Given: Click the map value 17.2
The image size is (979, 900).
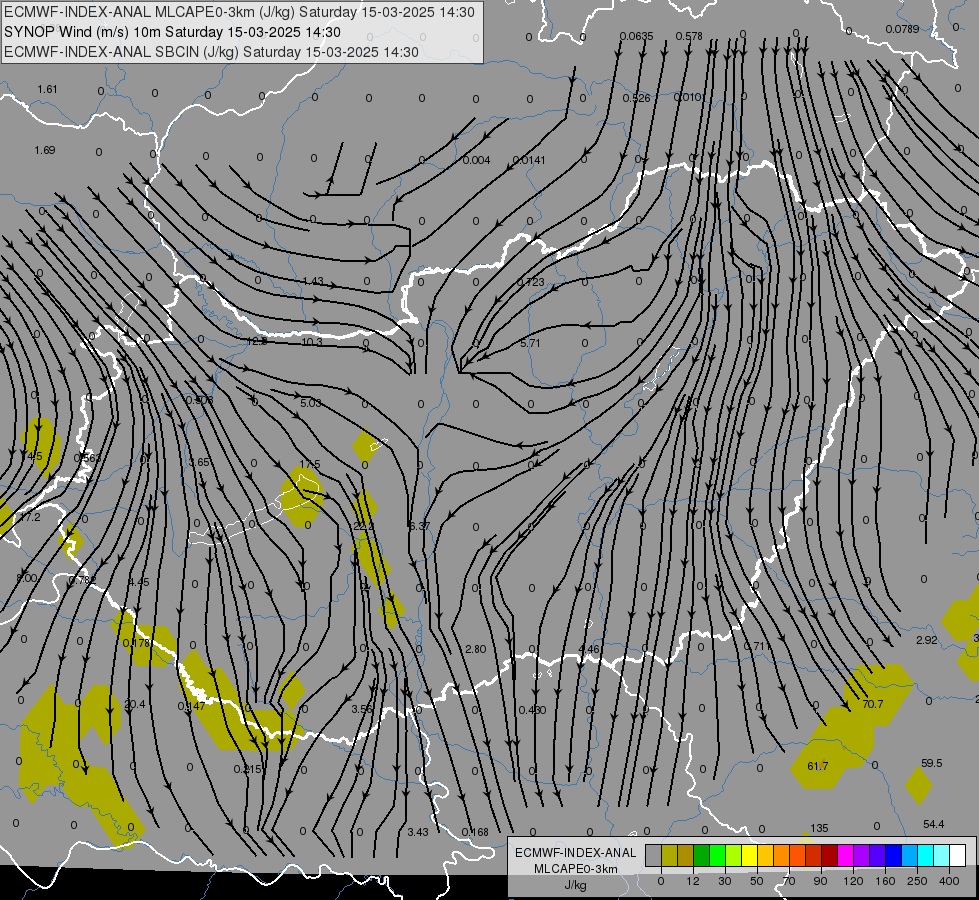Looking at the screenshot, I should click(x=29, y=517).
